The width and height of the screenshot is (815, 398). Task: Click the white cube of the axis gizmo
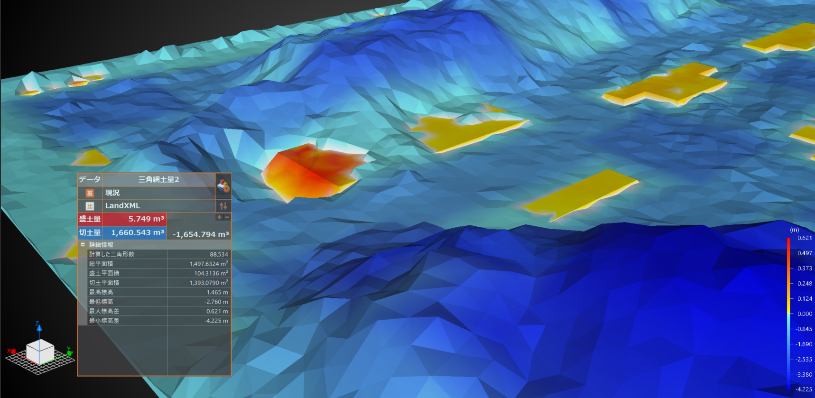[40, 352]
